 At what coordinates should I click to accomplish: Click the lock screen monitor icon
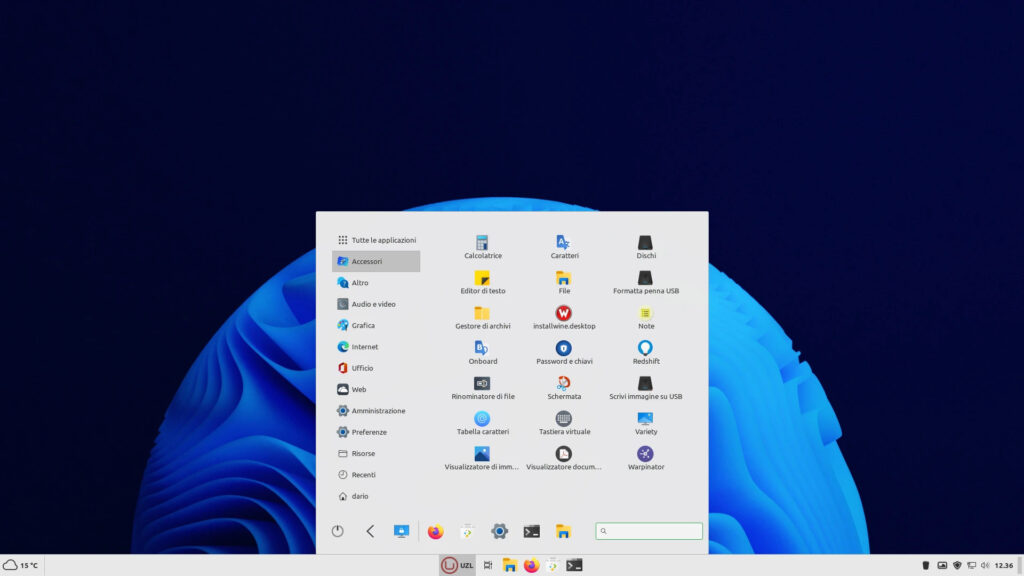pos(401,531)
